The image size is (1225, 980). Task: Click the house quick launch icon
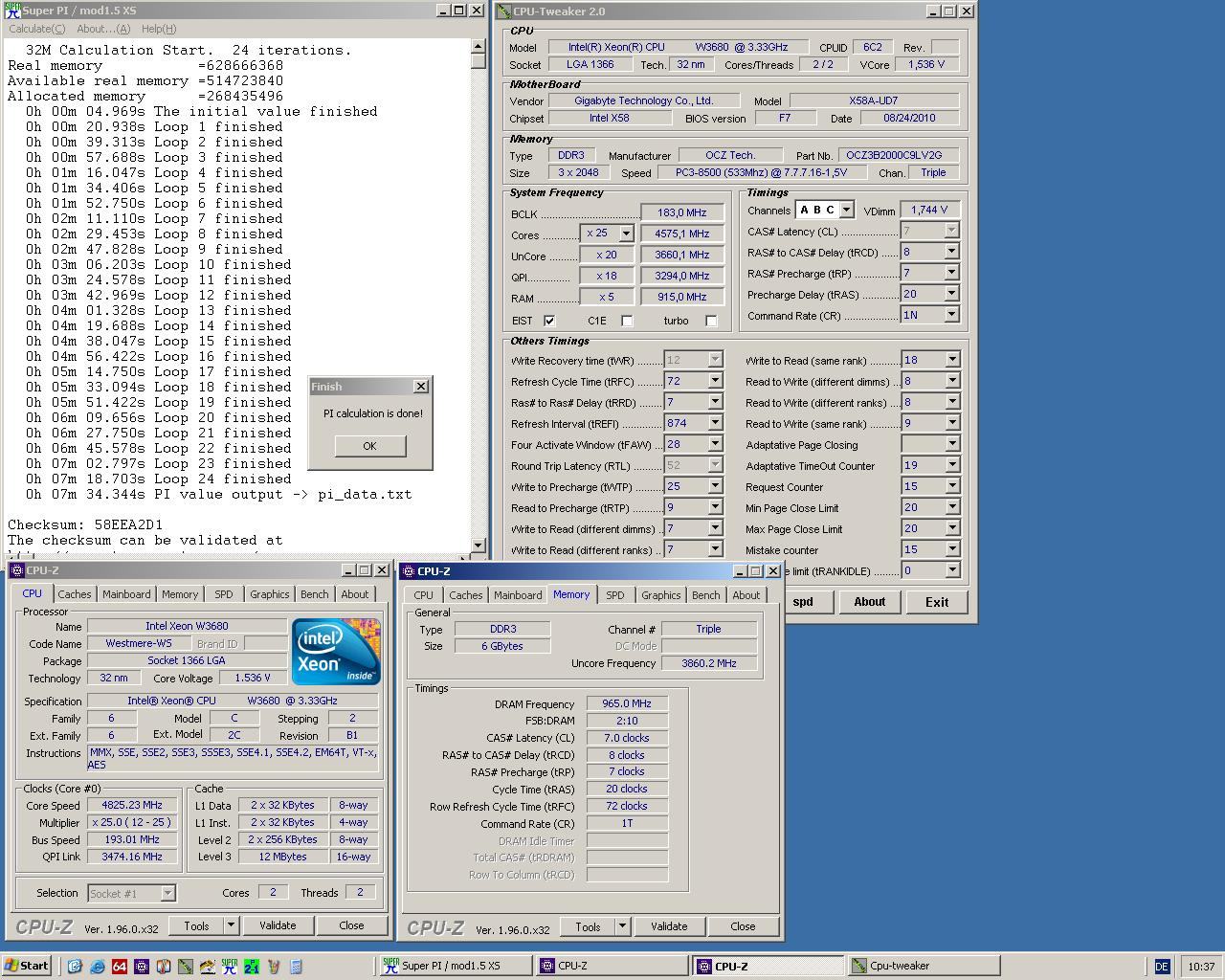[208, 966]
